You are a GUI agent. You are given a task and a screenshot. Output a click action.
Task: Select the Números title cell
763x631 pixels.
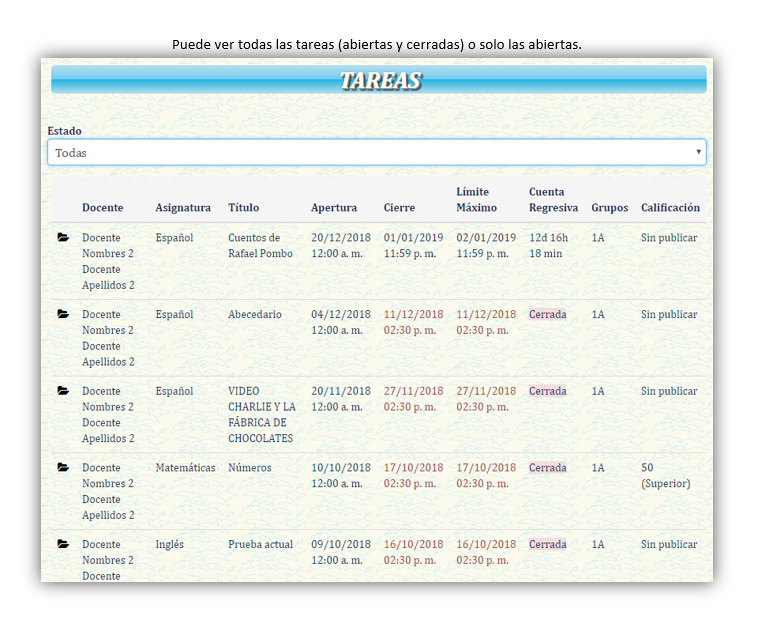coord(250,468)
